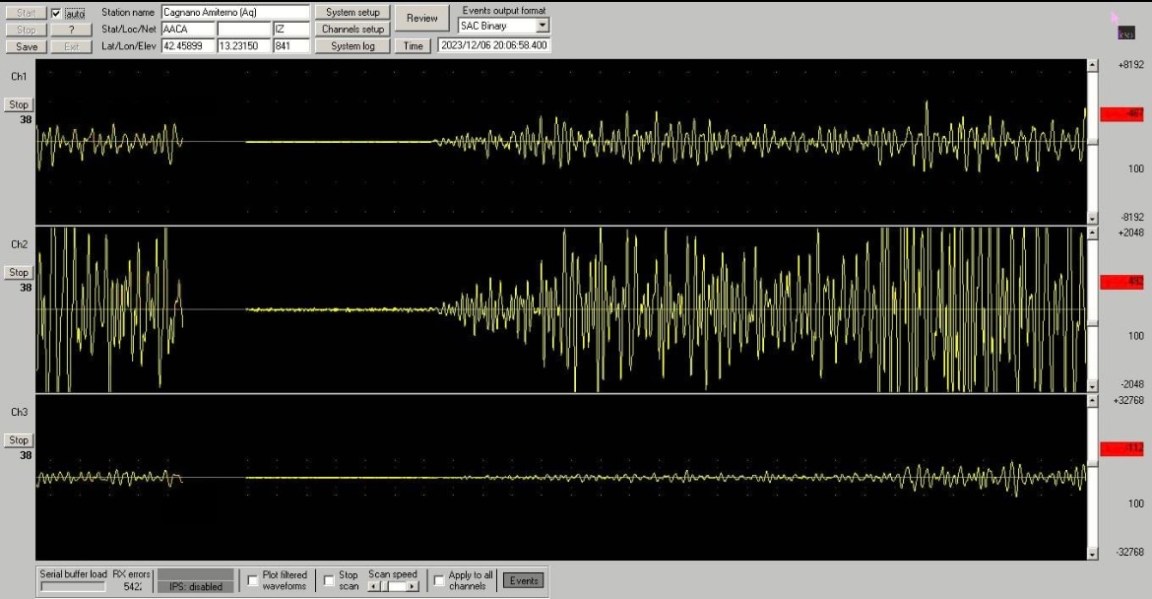1152x599 pixels.
Task: Open System setup
Action: pyautogui.click(x=352, y=13)
